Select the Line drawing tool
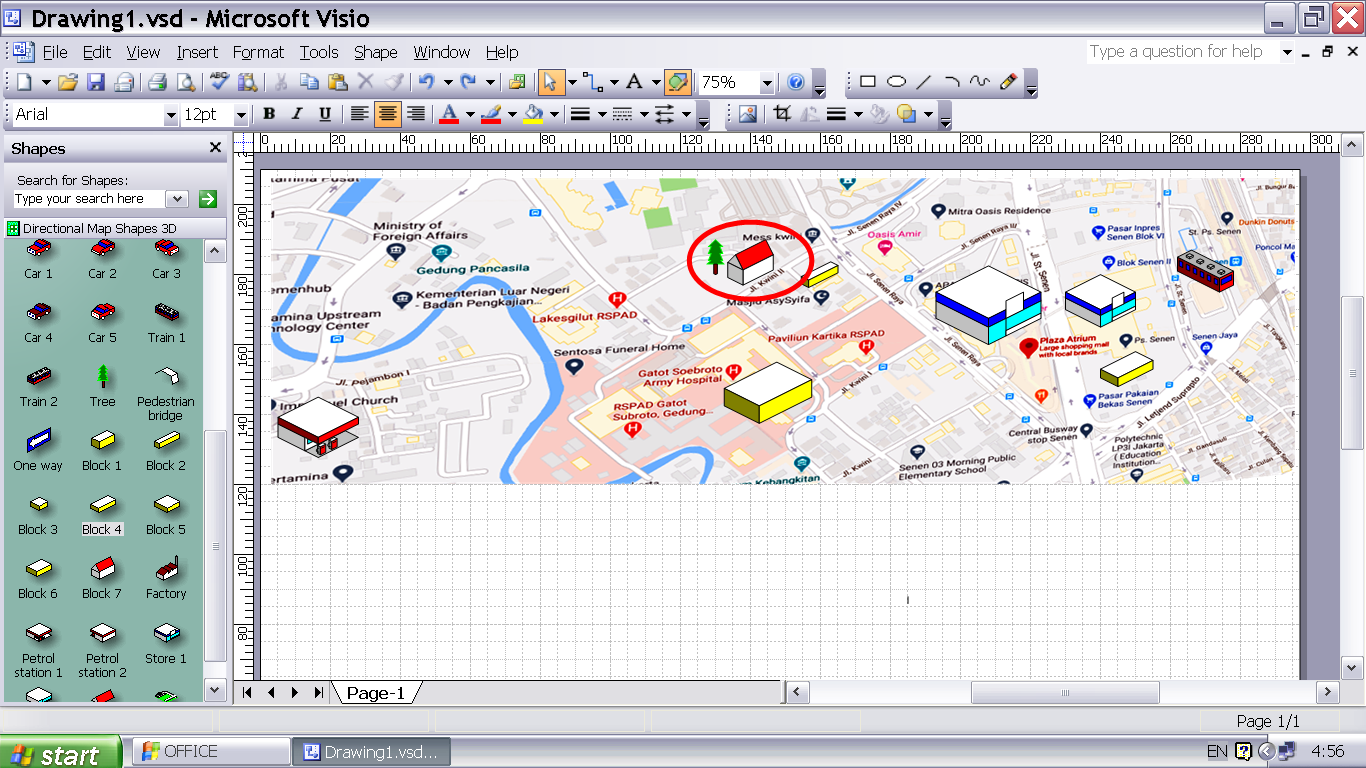The width and height of the screenshot is (1366, 768). click(924, 82)
